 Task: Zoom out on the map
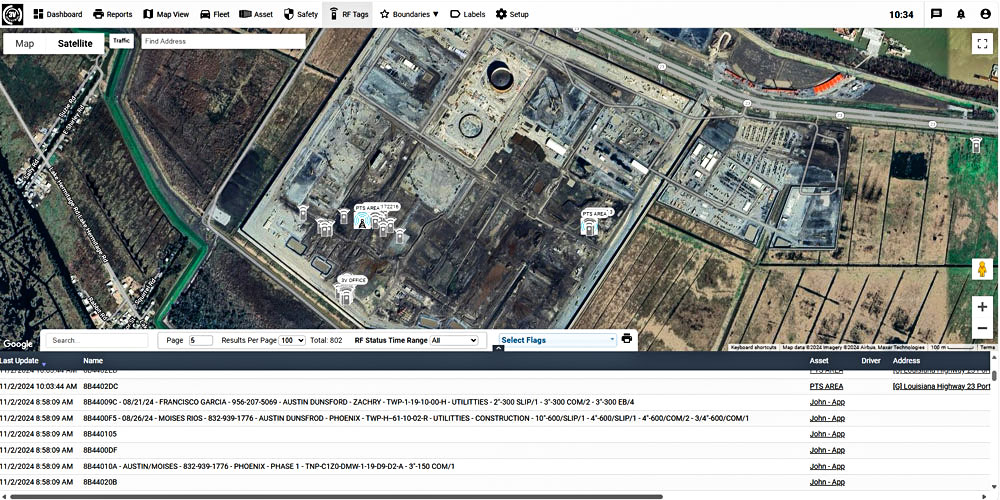982,328
